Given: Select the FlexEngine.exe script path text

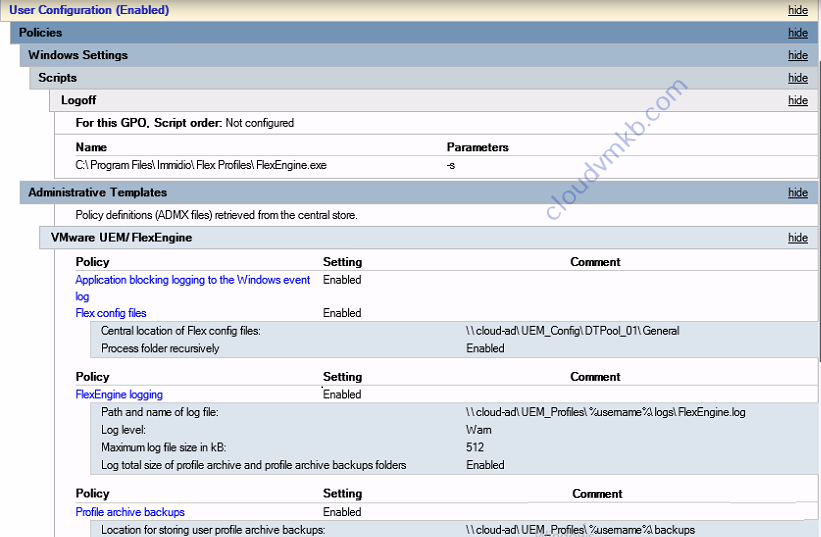Looking at the screenshot, I should 201,165.
